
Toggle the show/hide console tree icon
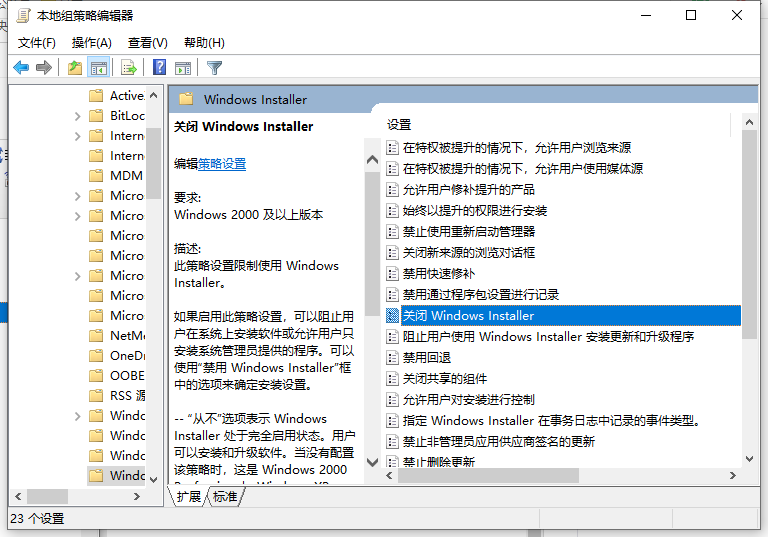(x=98, y=68)
